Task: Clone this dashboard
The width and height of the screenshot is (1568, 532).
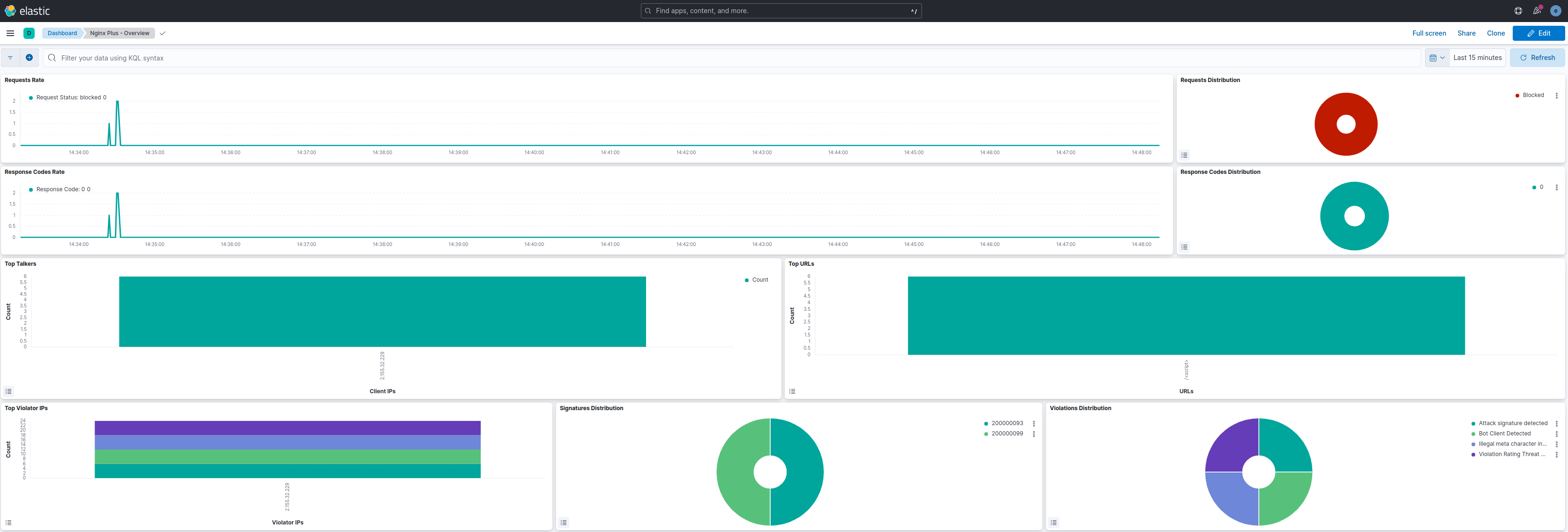Action: 1495,33
